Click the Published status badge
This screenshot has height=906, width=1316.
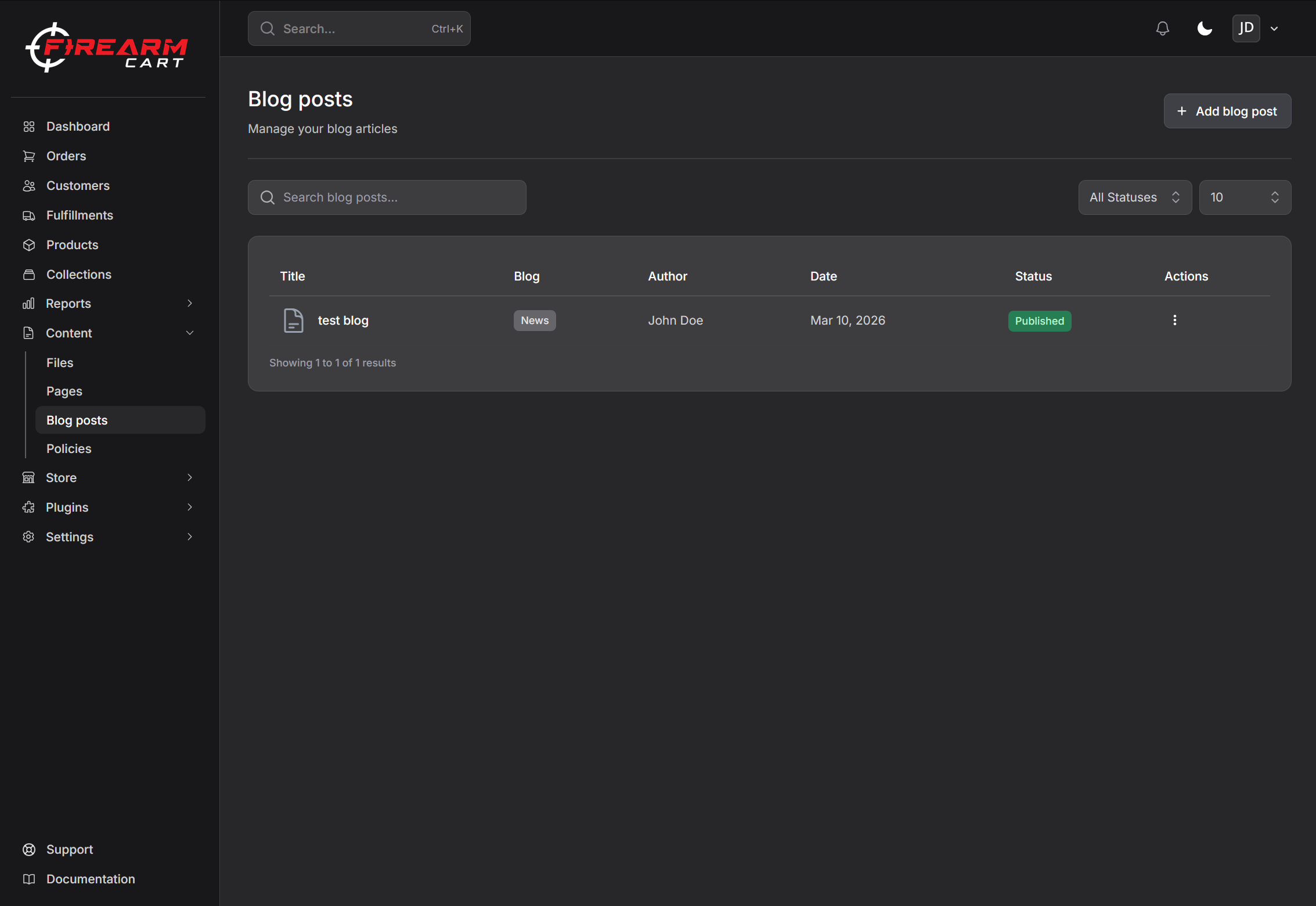coord(1039,321)
